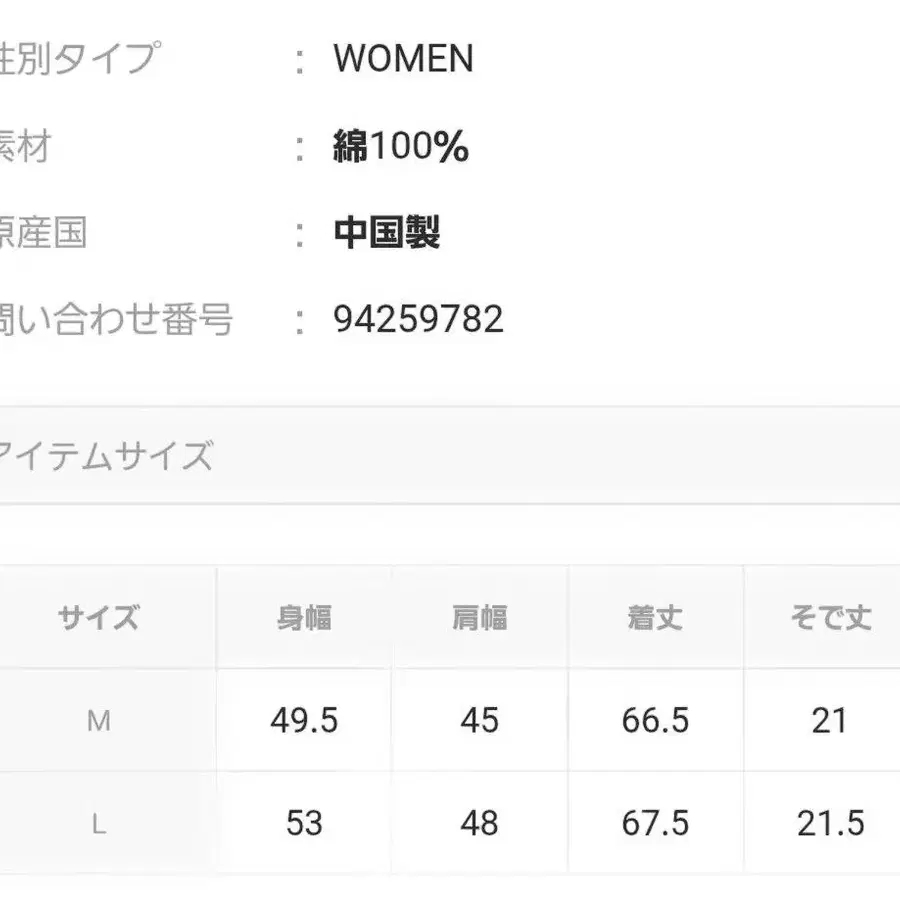900x900 pixels.
Task: Click the 21.5 sleeve length cell
Action: [830, 824]
